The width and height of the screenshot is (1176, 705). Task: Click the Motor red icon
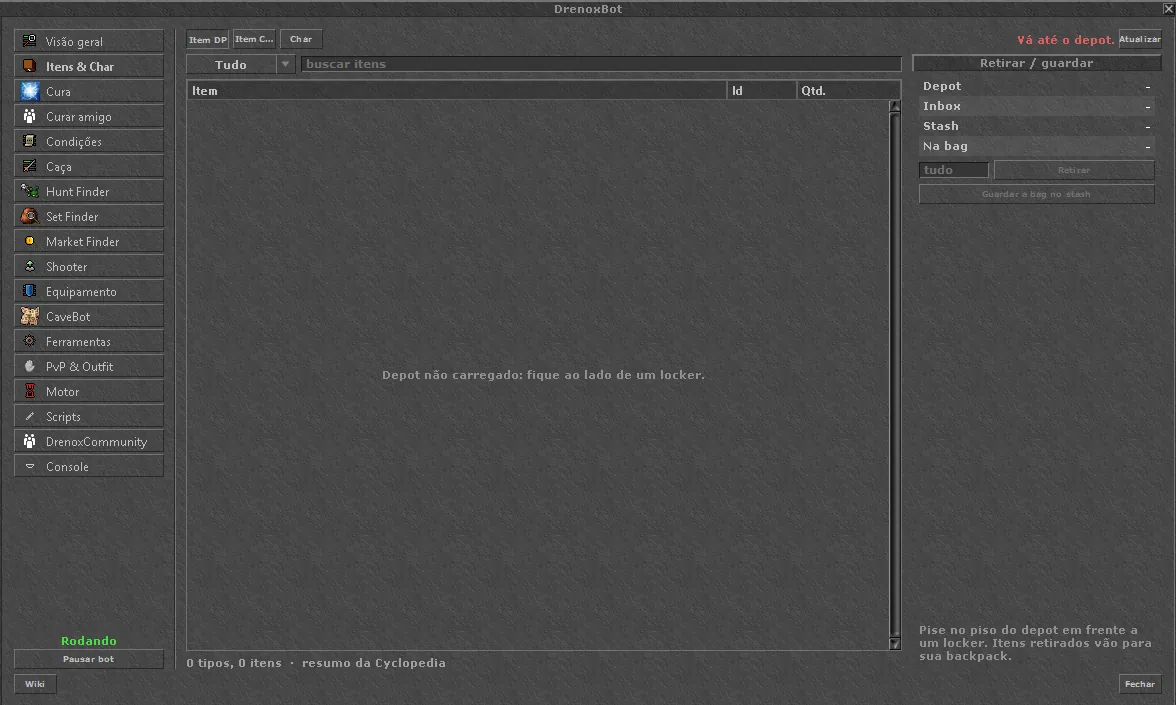tap(29, 391)
